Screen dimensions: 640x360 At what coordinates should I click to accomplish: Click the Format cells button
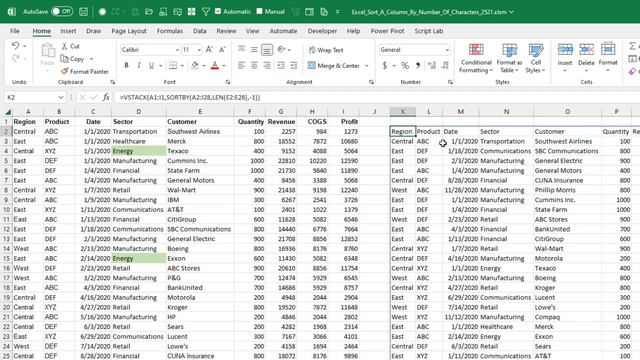click(x=608, y=57)
